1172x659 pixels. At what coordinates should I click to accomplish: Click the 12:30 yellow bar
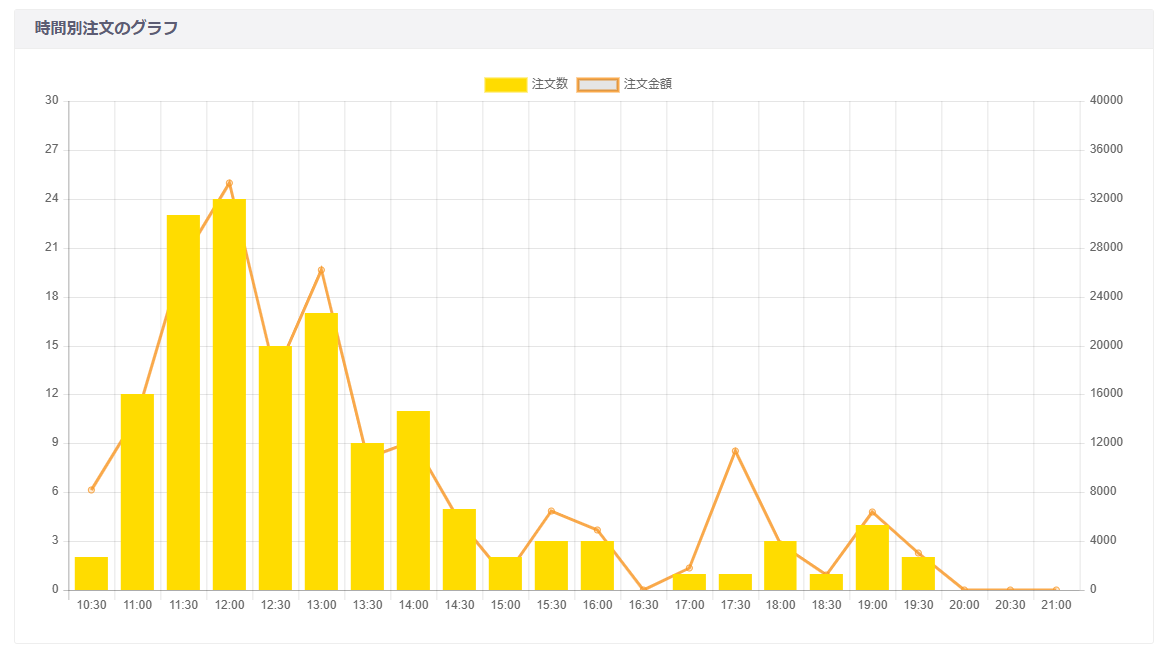click(x=275, y=468)
